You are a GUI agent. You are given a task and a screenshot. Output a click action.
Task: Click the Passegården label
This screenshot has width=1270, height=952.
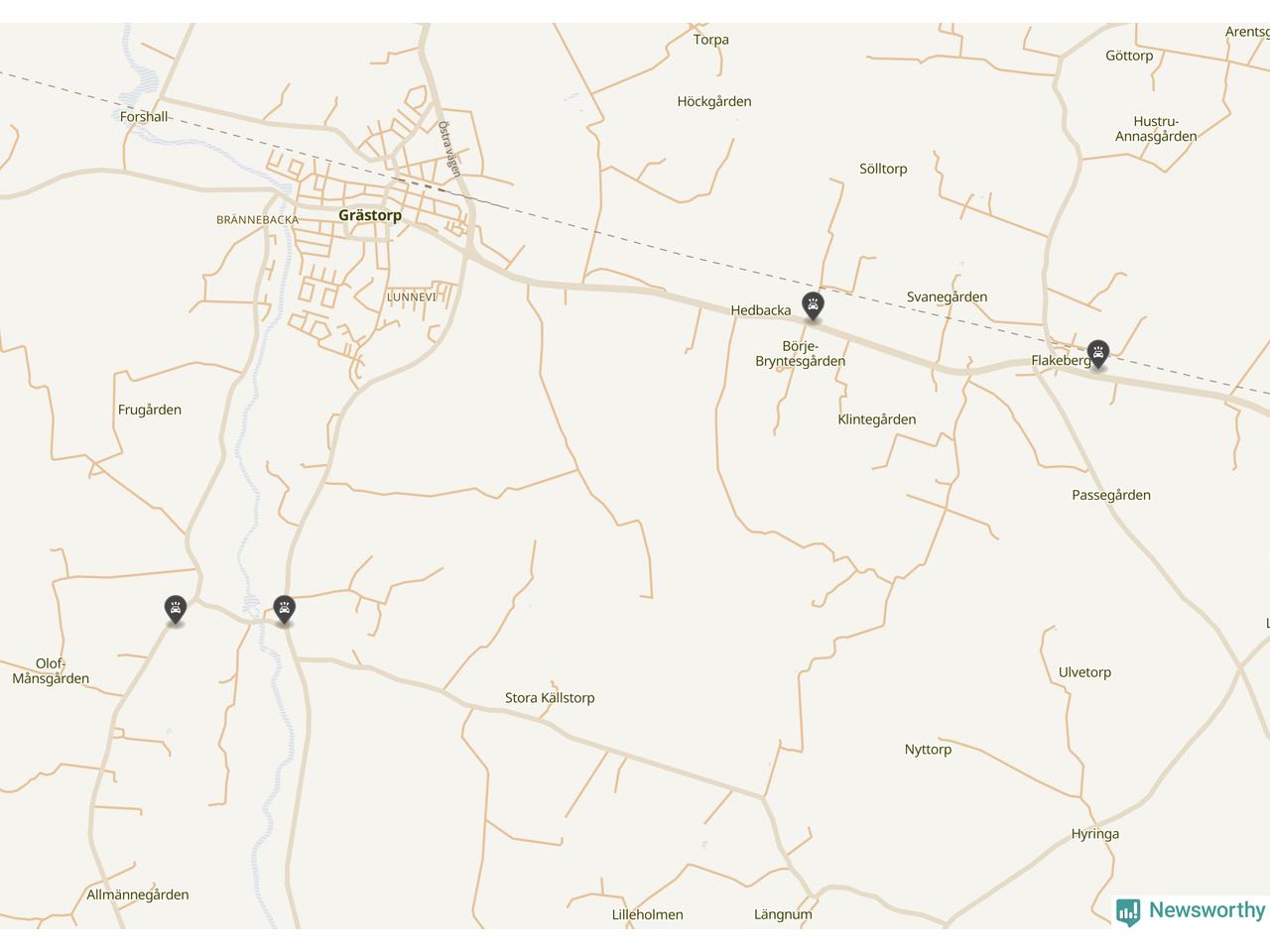pyautogui.click(x=1111, y=495)
